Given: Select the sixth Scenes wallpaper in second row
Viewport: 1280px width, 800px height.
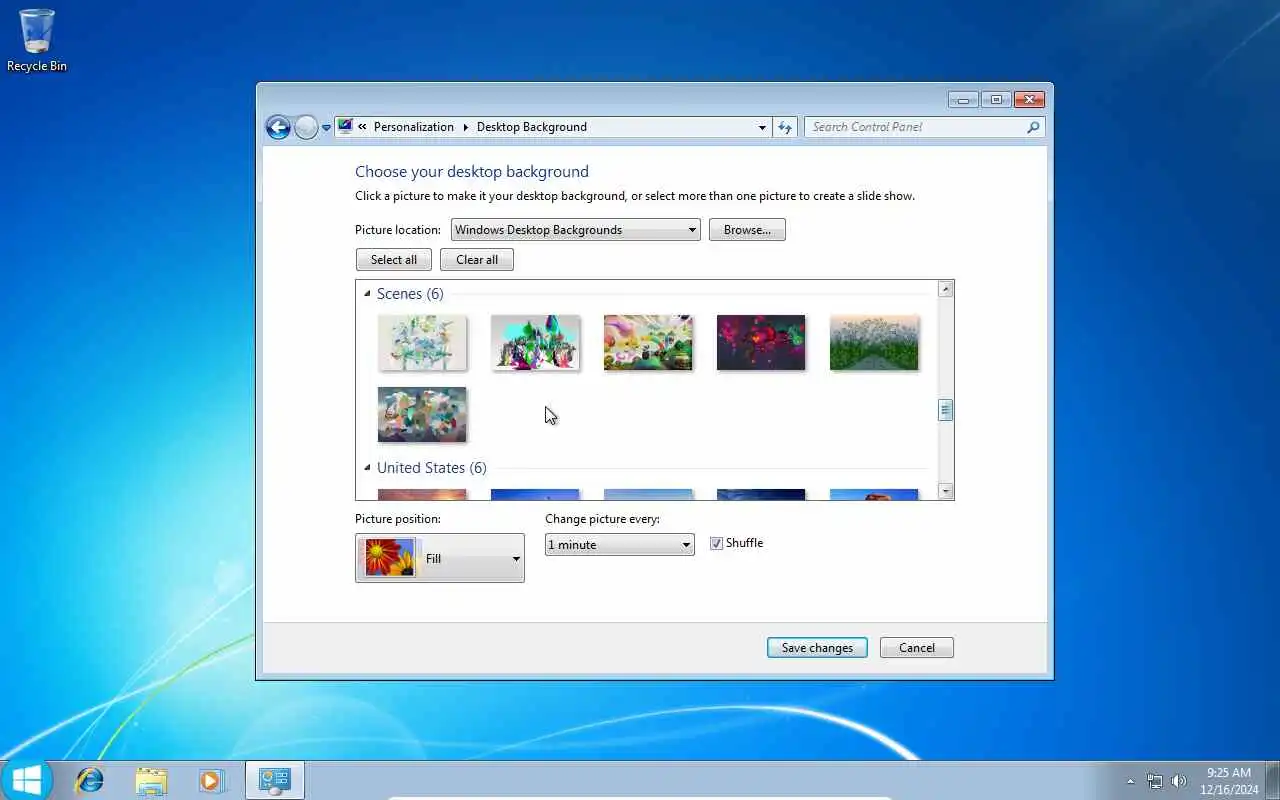Looking at the screenshot, I should point(422,414).
